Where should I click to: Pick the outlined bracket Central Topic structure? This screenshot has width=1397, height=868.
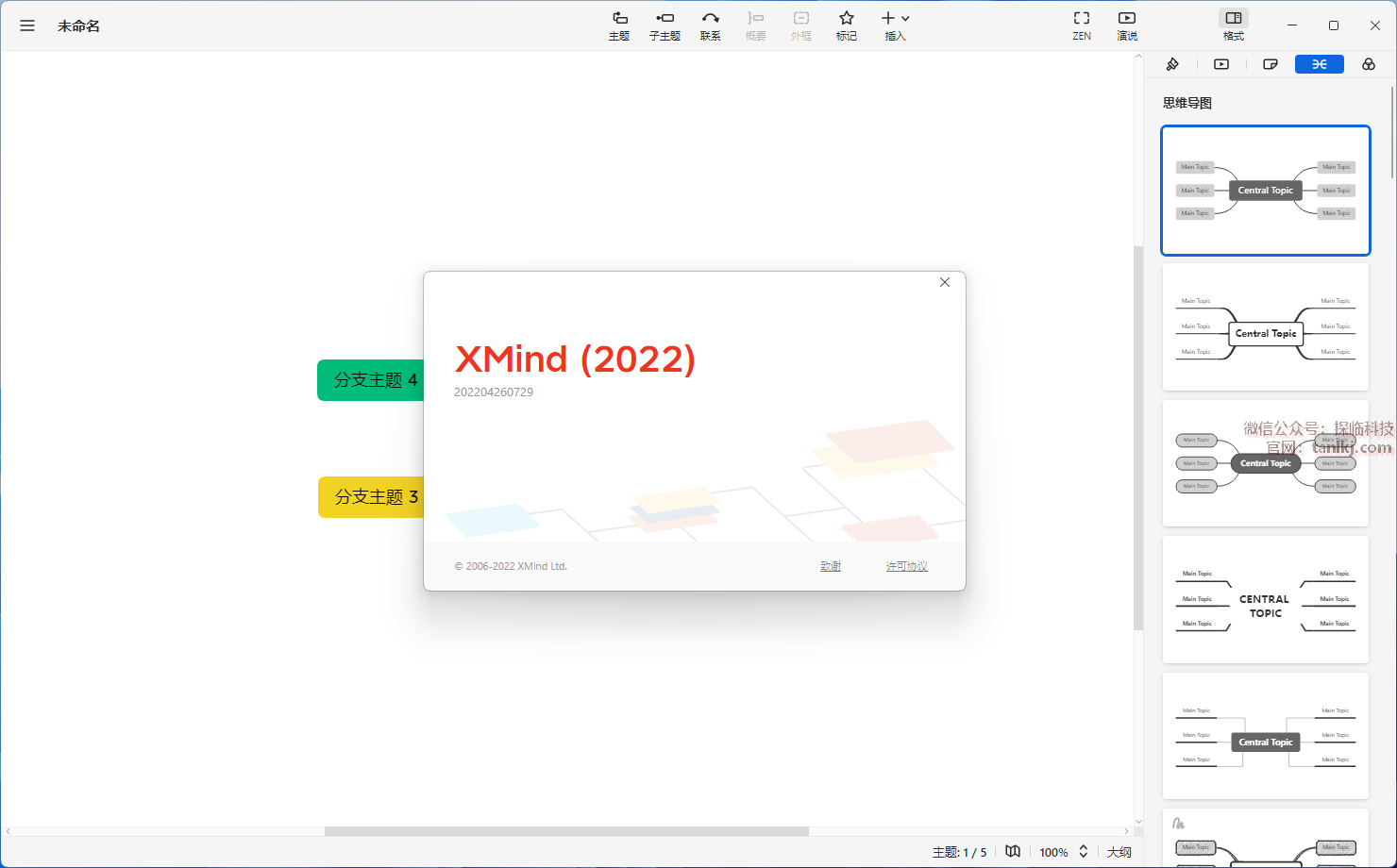tap(1266, 326)
